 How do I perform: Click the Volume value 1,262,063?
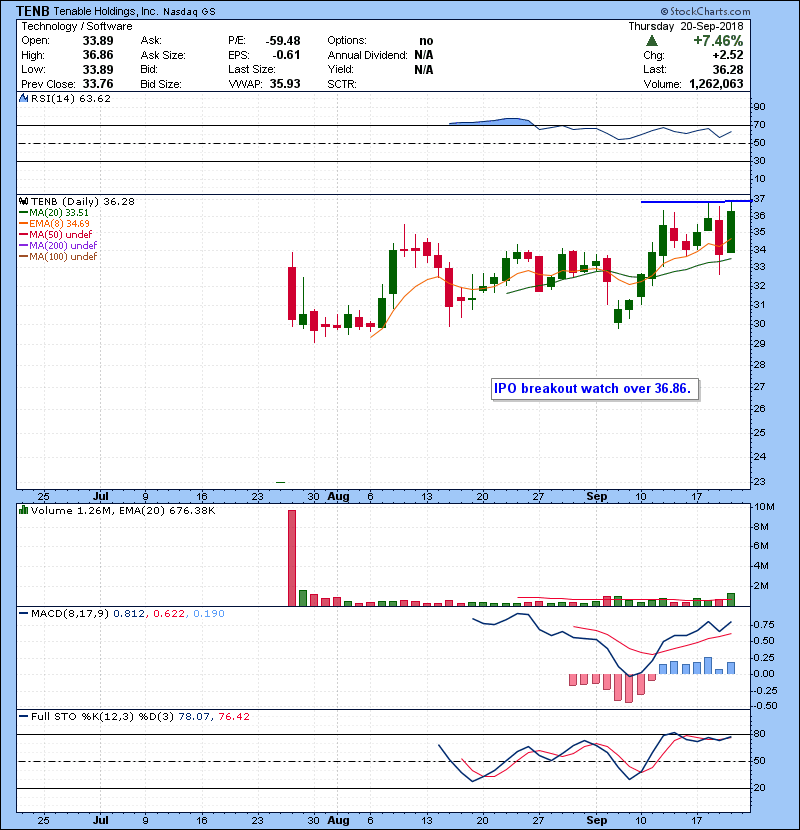click(x=716, y=84)
